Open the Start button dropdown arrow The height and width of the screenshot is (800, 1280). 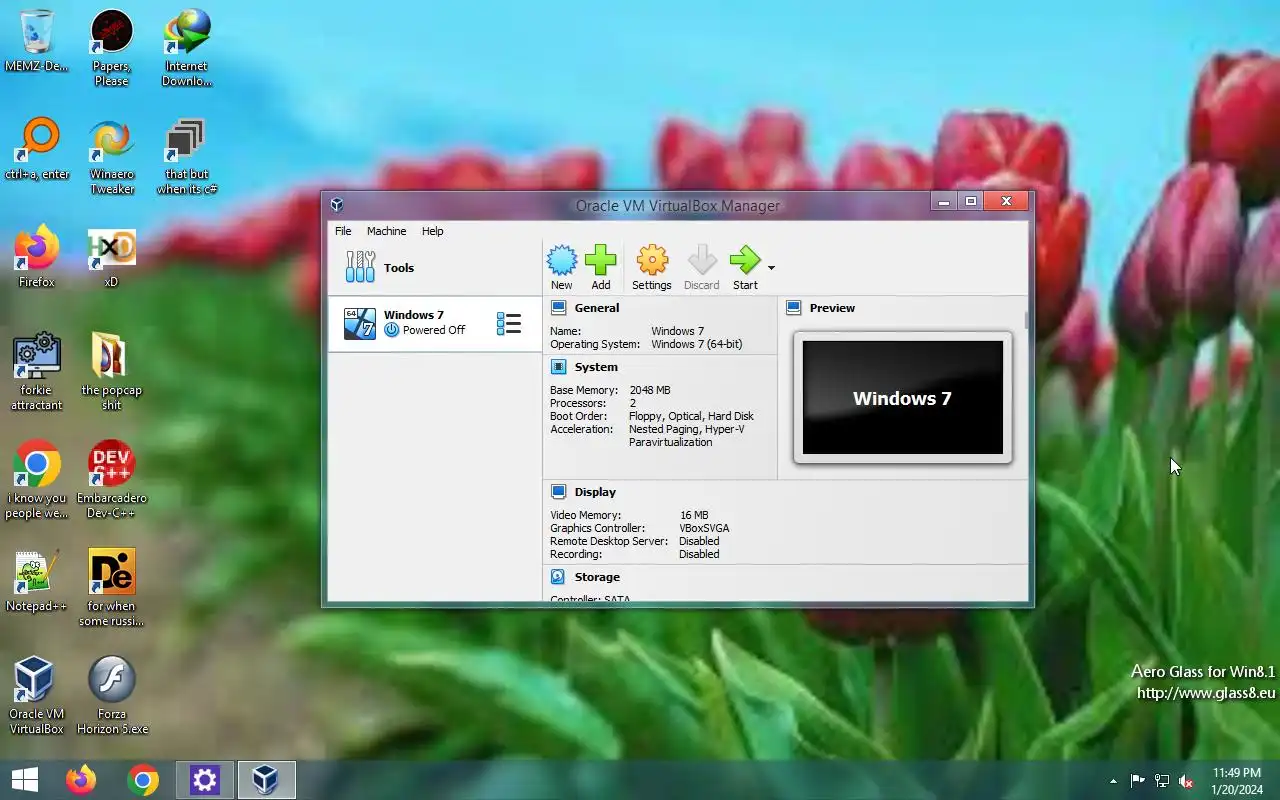[771, 268]
